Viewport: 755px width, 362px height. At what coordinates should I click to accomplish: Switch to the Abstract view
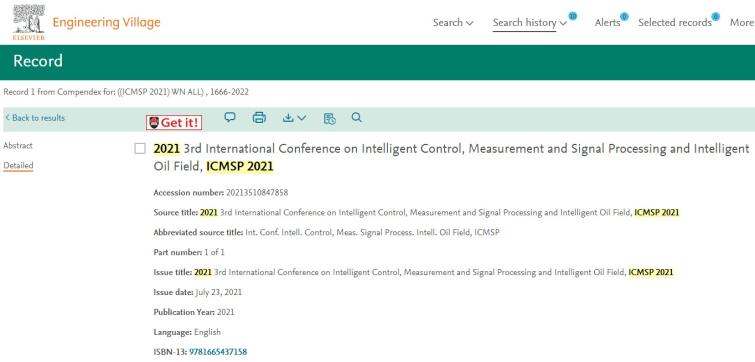pos(18,145)
